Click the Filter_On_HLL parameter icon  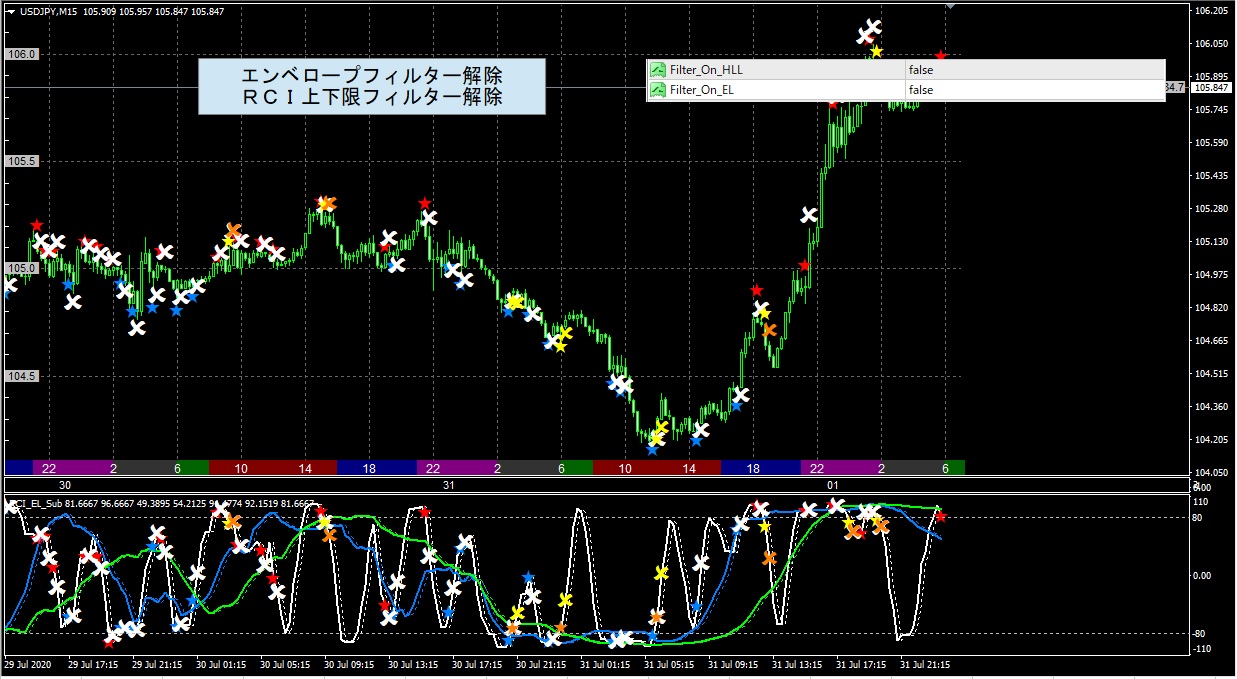click(658, 70)
